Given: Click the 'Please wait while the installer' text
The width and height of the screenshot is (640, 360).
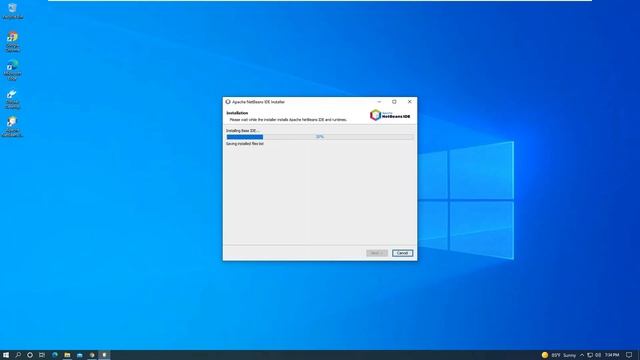Looking at the screenshot, I should 288,120.
